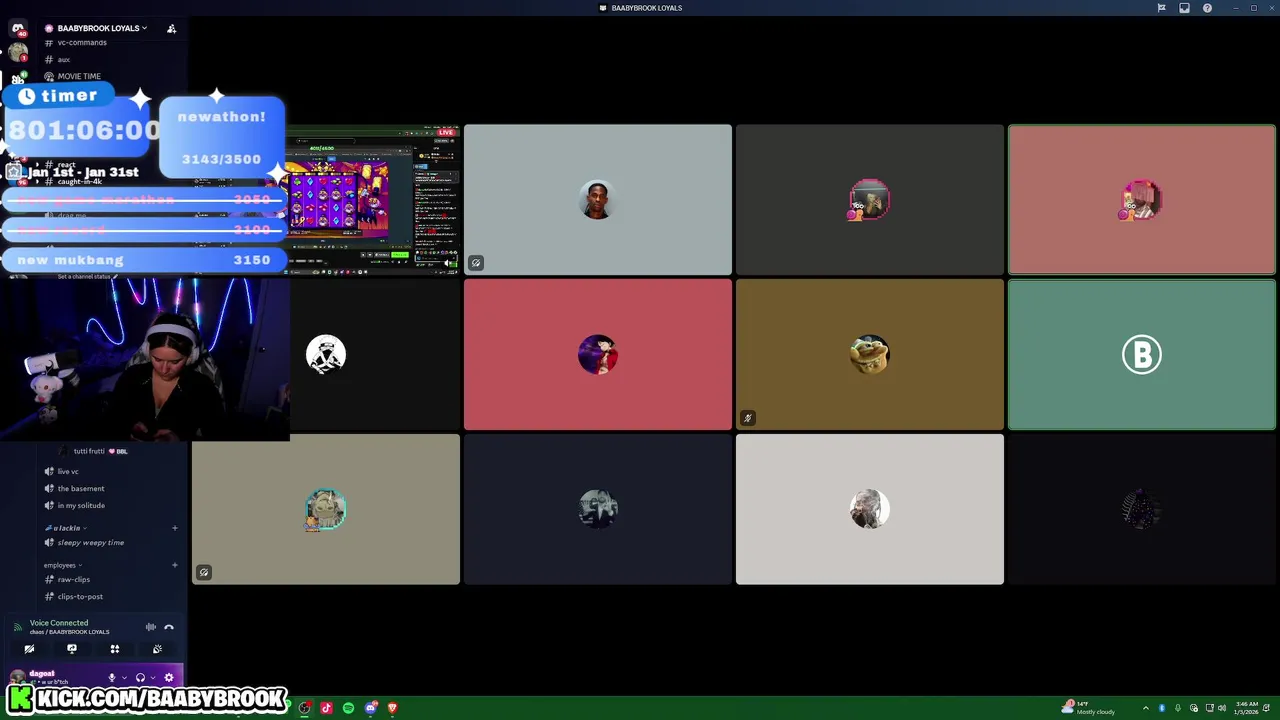Start sharing your screen
Viewport: 1280px width, 720px height.
pyautogui.click(x=72, y=649)
